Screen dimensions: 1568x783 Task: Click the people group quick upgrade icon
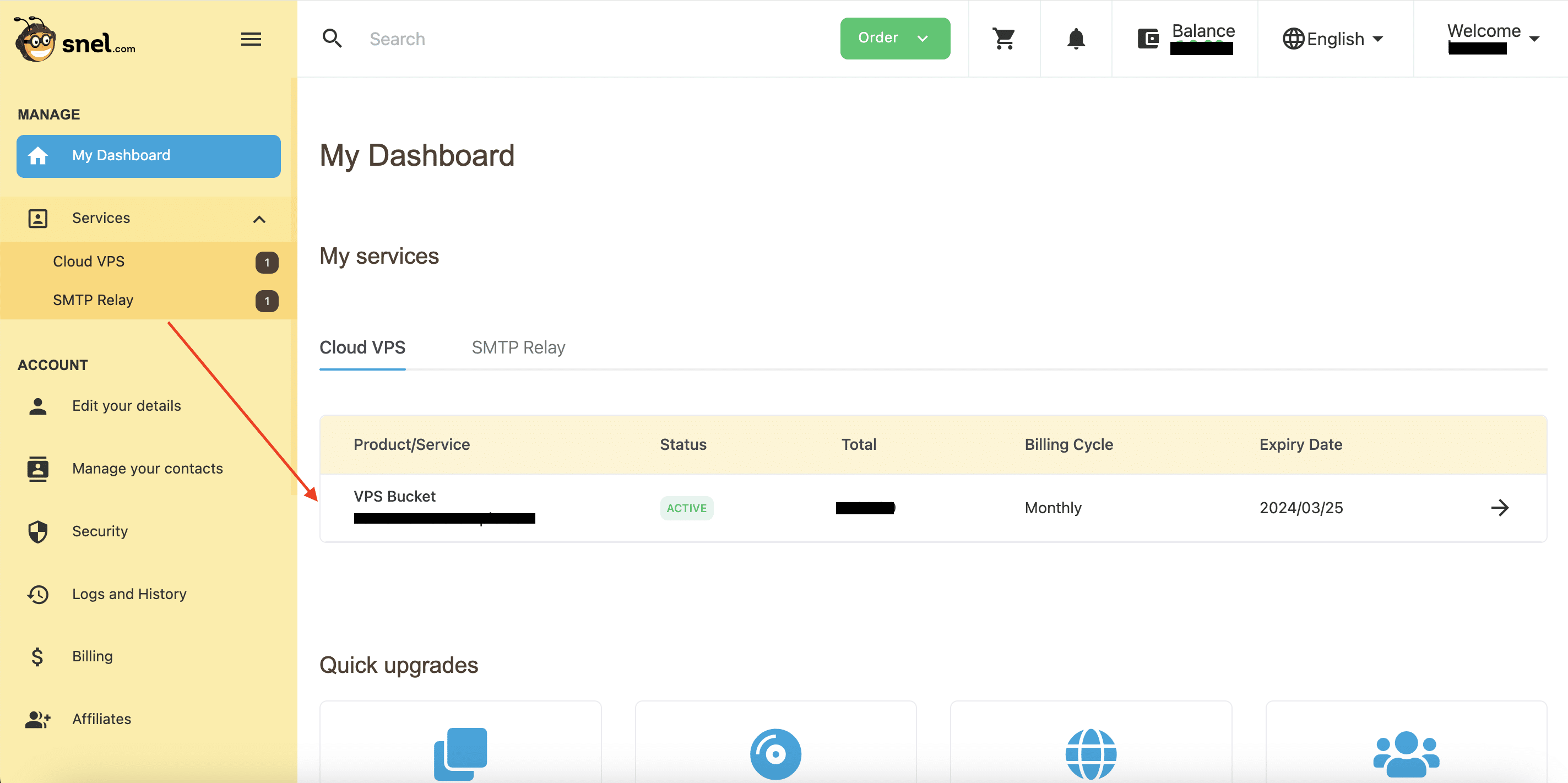(x=1406, y=754)
